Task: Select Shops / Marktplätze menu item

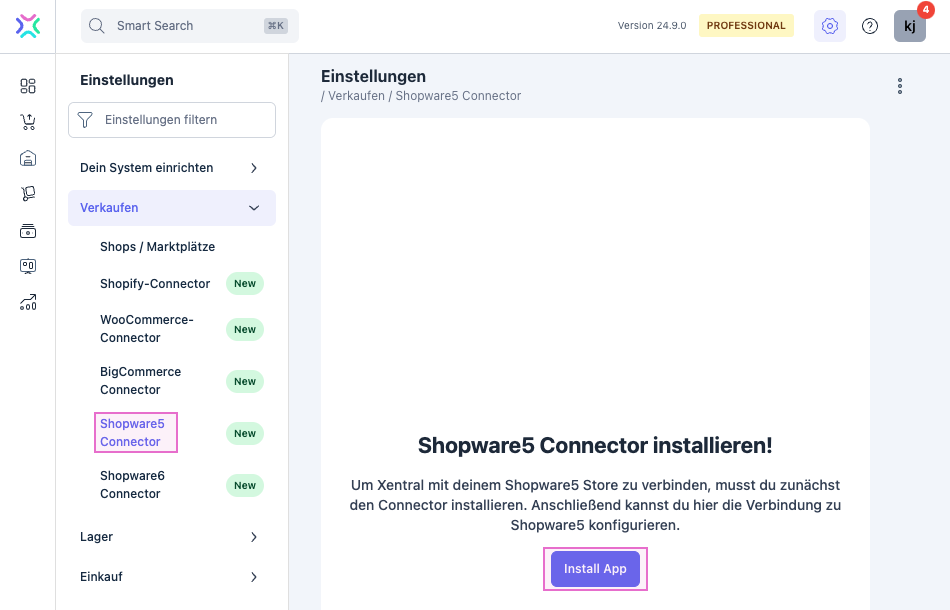Action: (157, 247)
